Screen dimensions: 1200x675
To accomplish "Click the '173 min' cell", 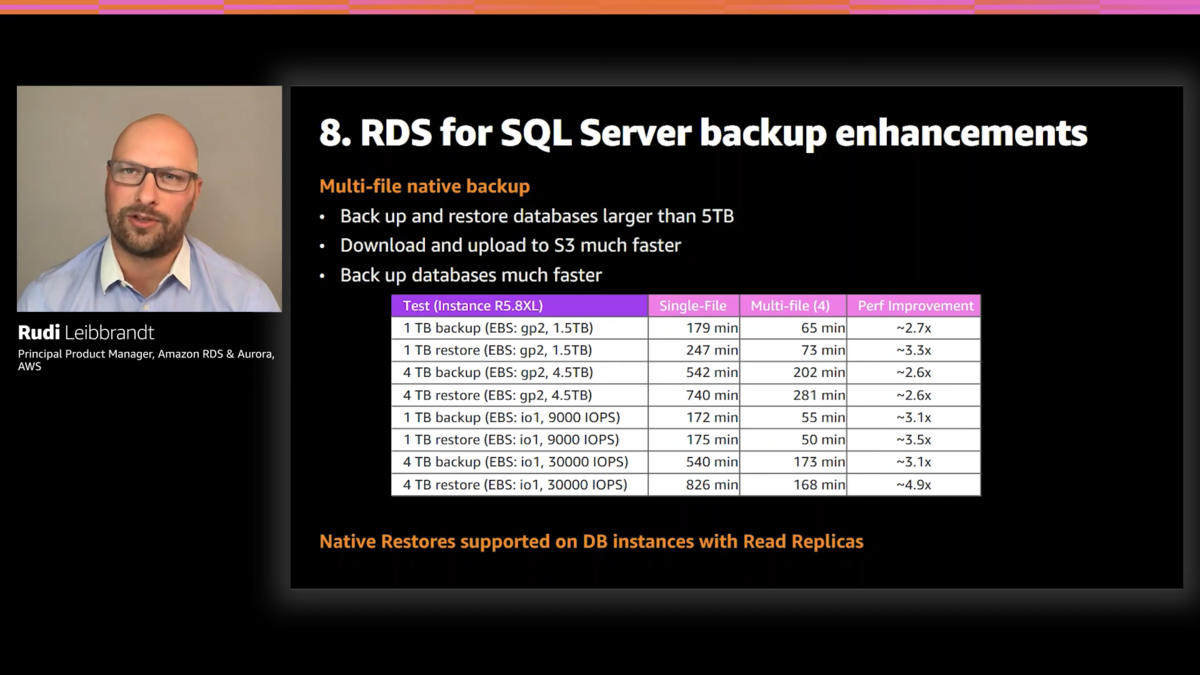I will tap(793, 462).
